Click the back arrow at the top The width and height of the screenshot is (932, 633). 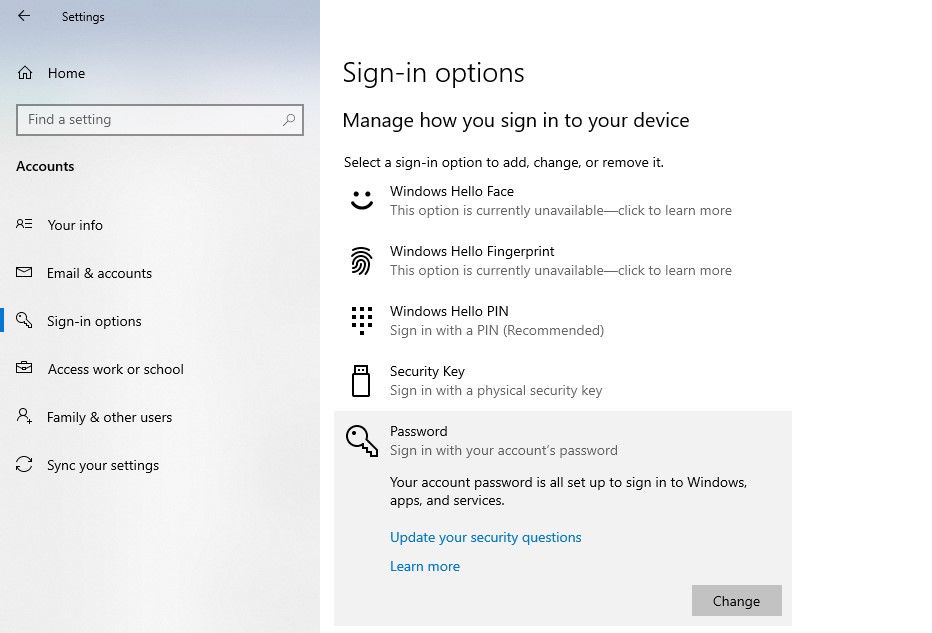click(23, 16)
